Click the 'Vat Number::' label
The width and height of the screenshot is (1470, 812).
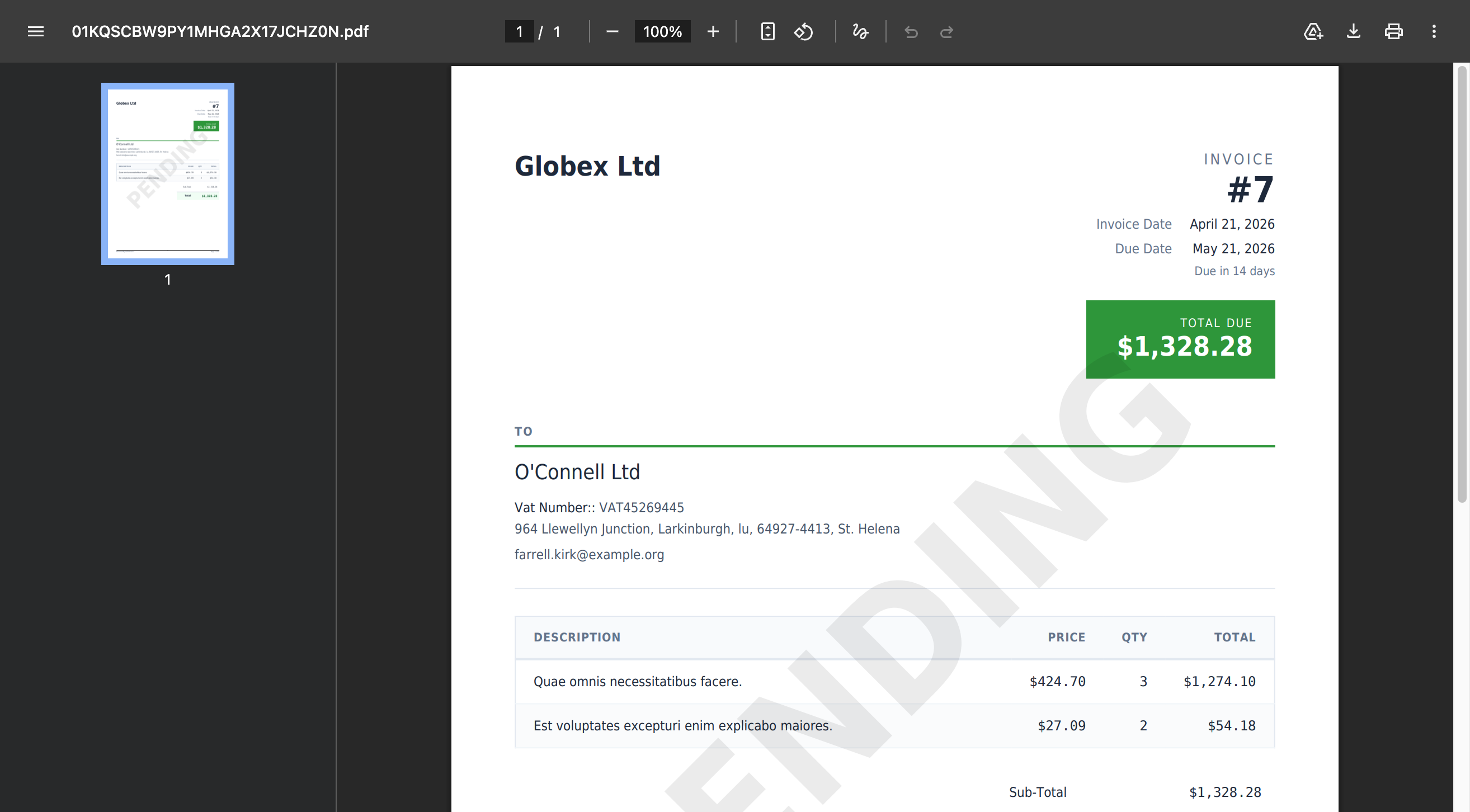(555, 507)
